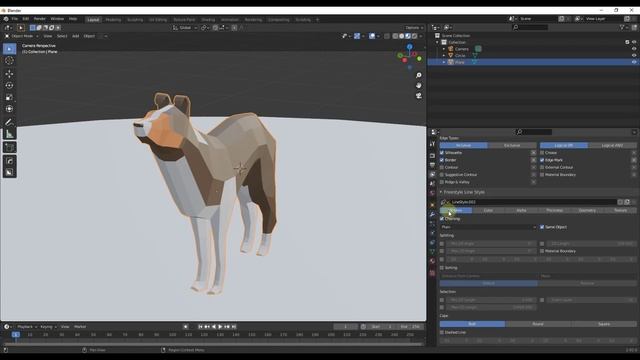Click the LineStyle name input field
This screenshot has width=640, height=360.
click(533, 202)
